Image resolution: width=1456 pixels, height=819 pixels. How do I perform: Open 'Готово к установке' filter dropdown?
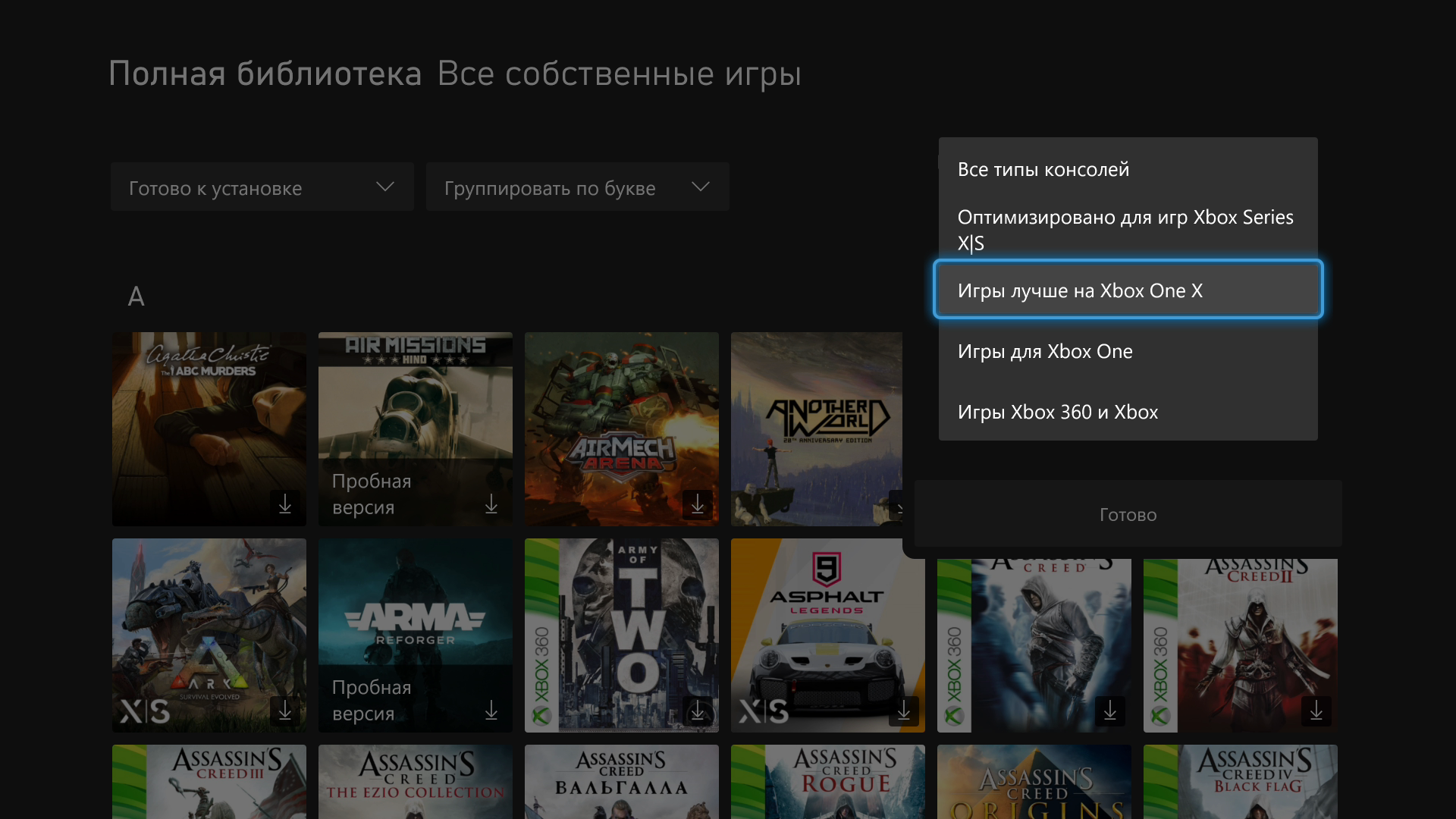pos(262,187)
